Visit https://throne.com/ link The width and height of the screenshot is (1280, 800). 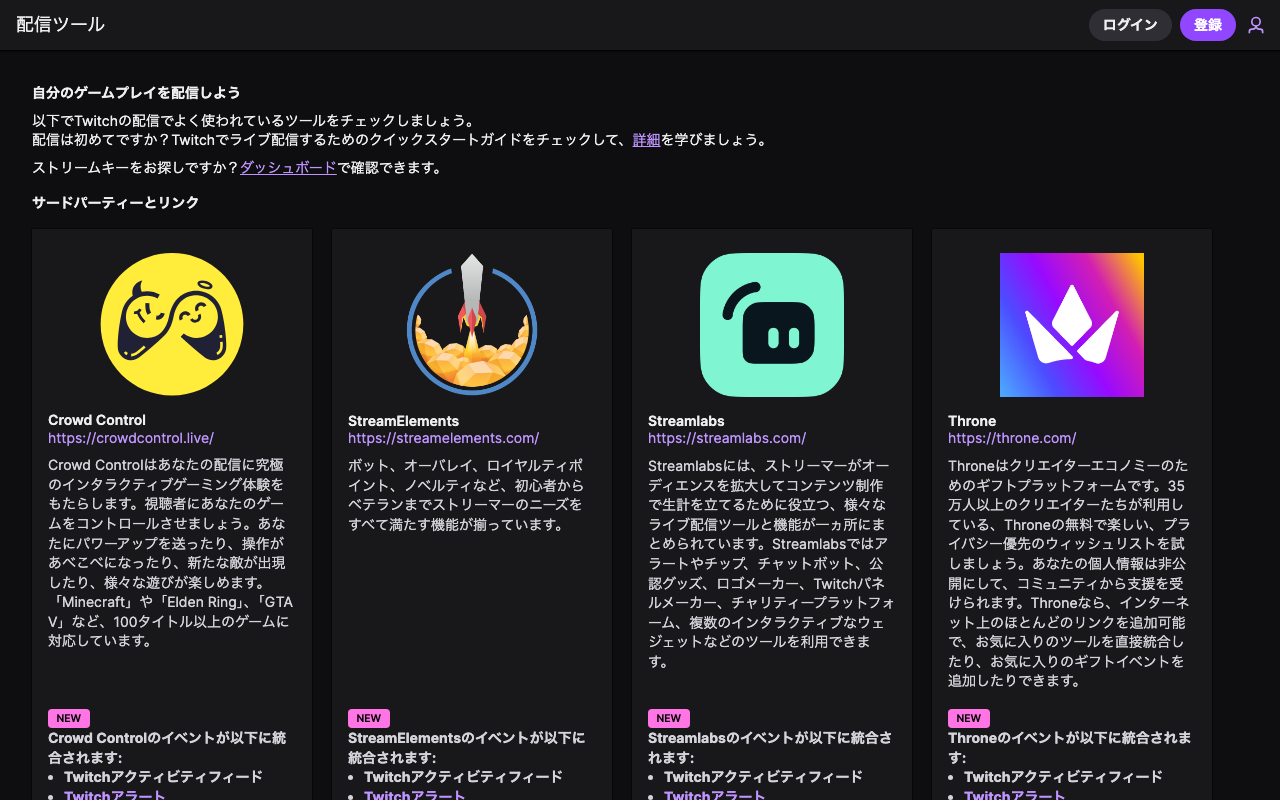(1012, 438)
